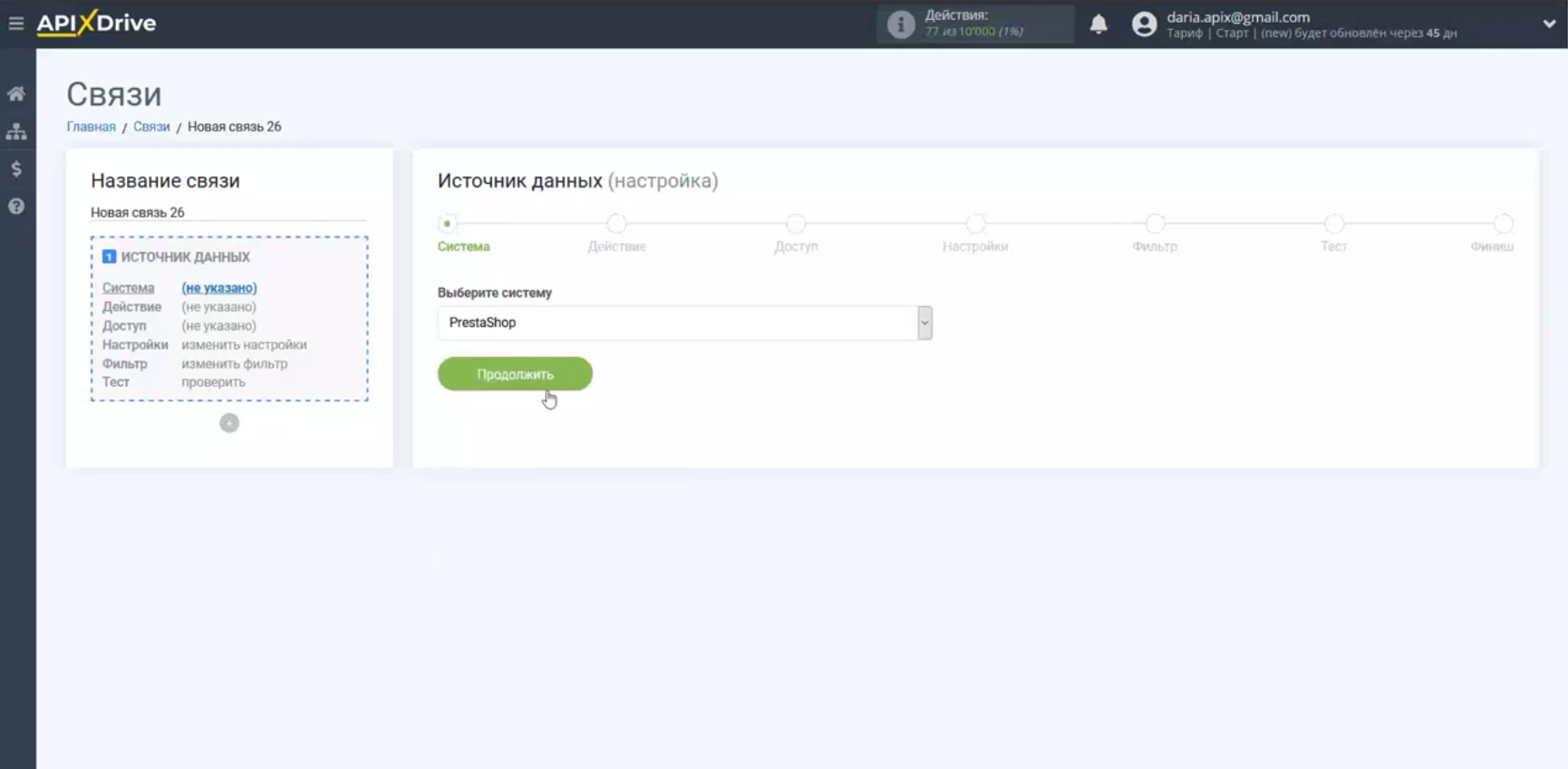Click Система link in source block
The height and width of the screenshot is (769, 1568).
pos(128,288)
